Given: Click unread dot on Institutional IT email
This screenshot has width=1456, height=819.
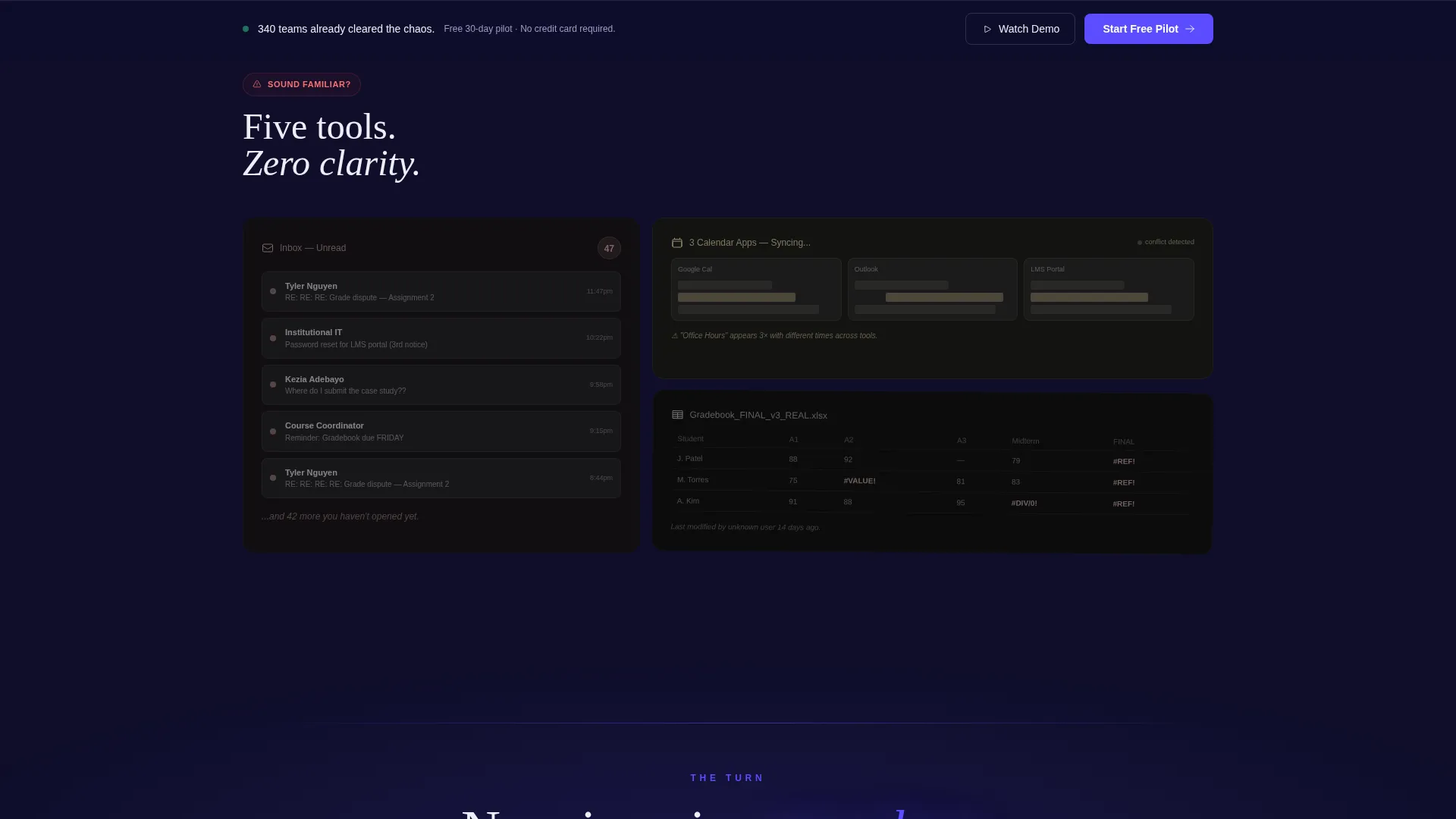Looking at the screenshot, I should 273,338.
